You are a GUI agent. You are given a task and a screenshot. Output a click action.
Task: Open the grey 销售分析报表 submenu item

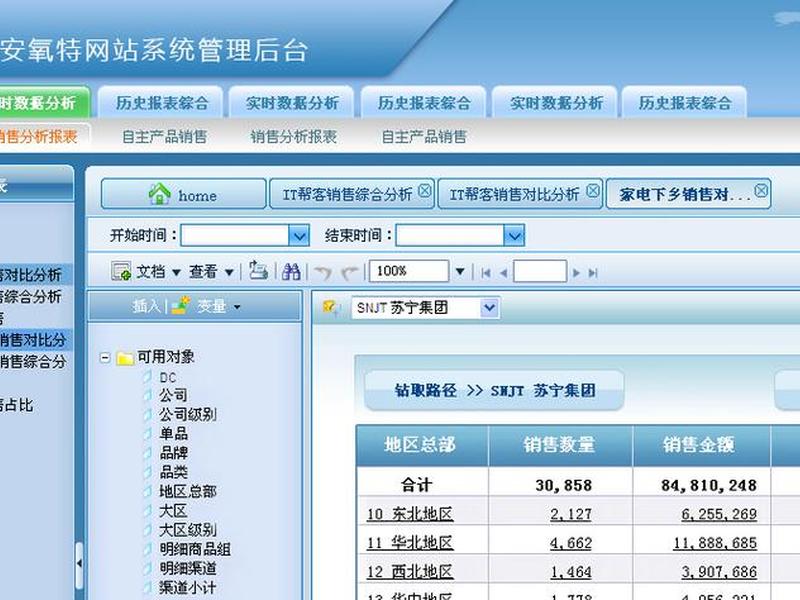(293, 136)
